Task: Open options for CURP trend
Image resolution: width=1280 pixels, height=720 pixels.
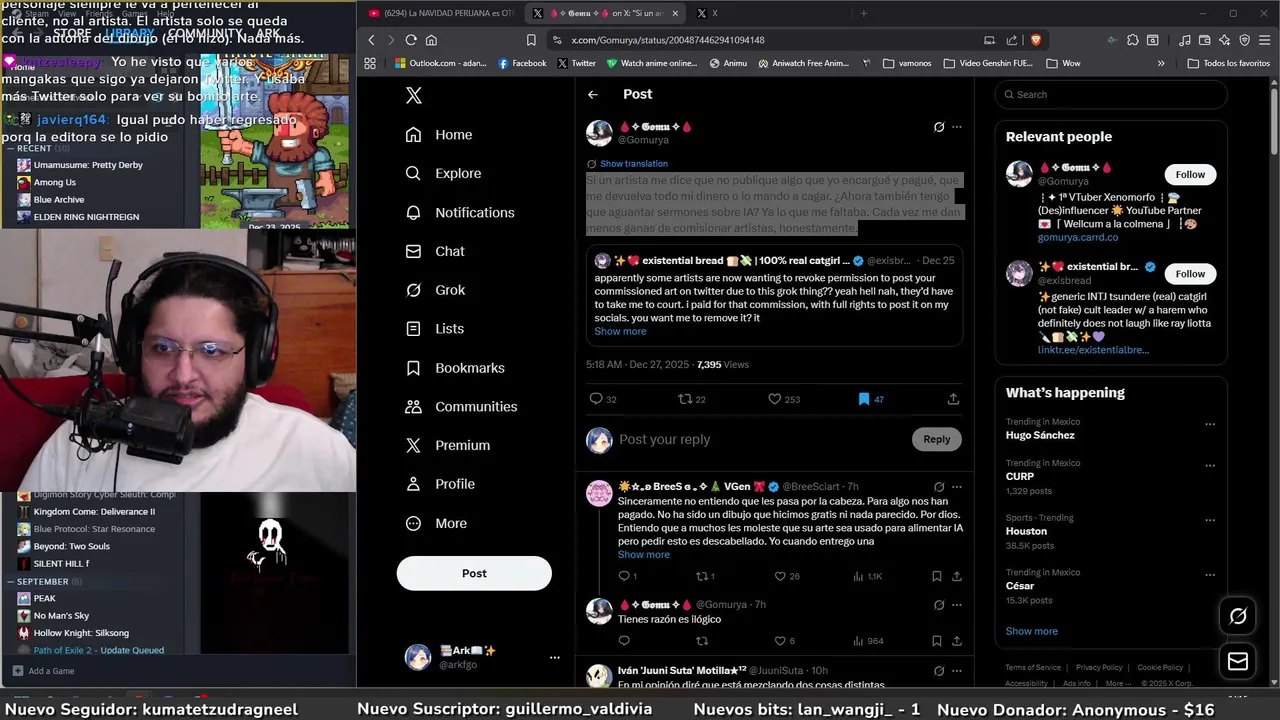Action: pos(1210,466)
